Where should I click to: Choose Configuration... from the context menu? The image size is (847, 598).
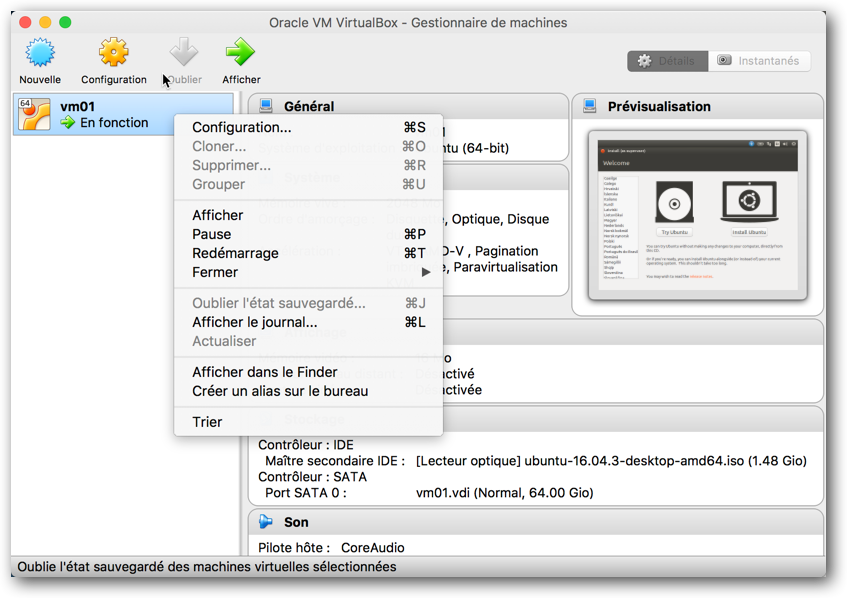(x=308, y=127)
